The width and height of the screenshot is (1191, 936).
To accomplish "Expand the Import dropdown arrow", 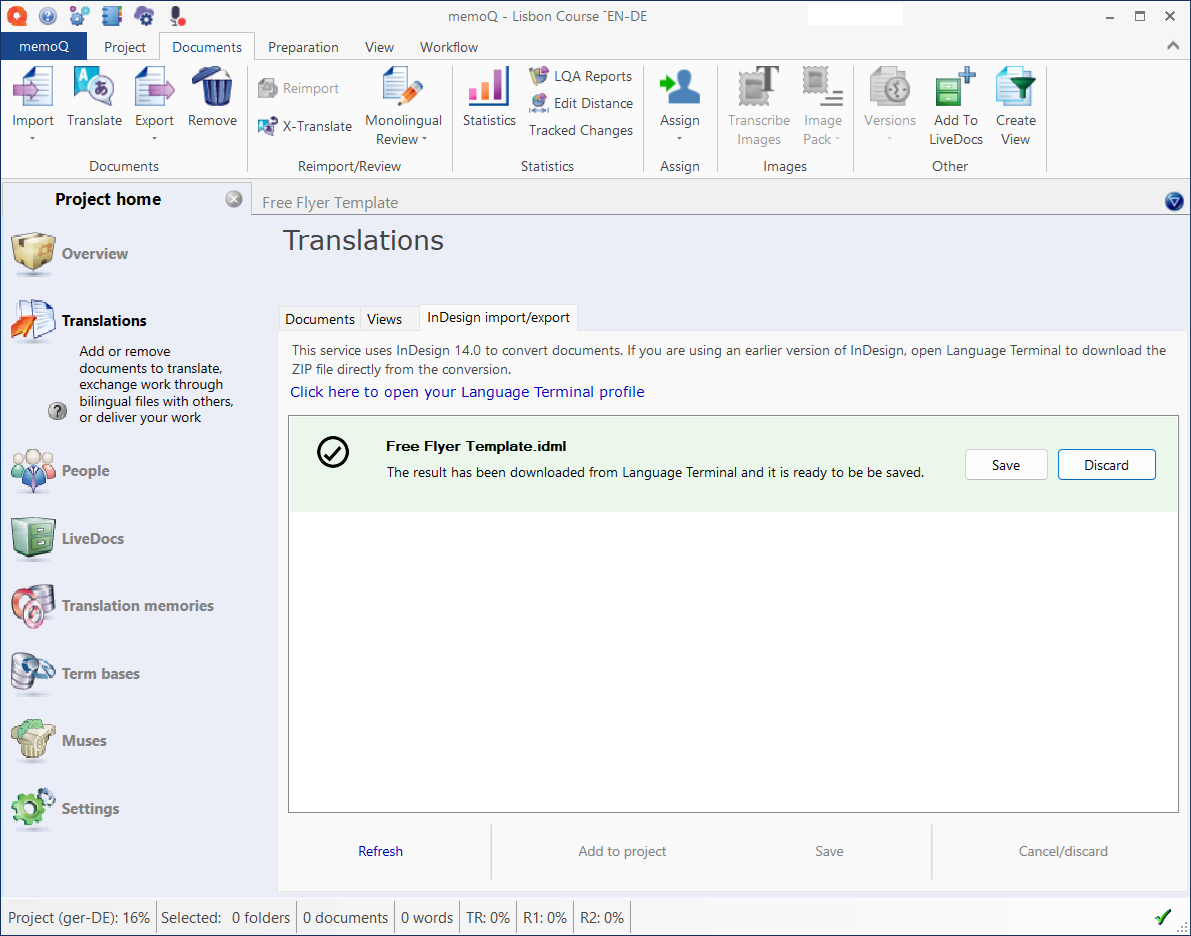I will 33,139.
